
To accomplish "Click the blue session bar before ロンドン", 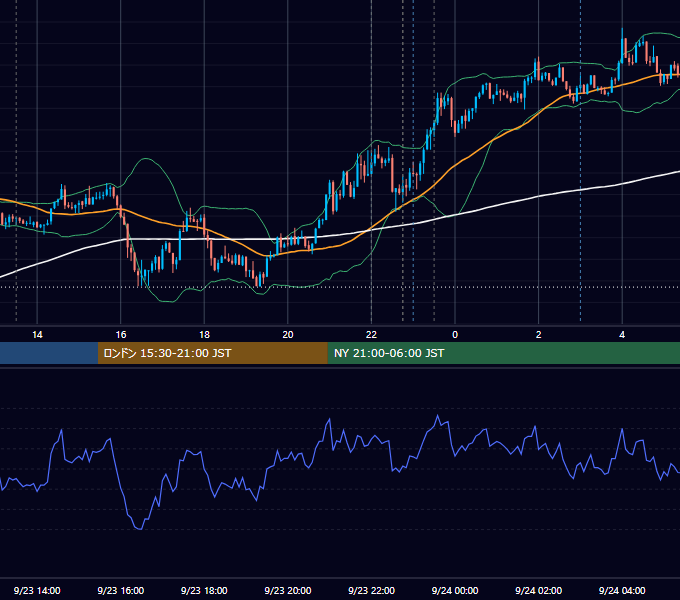I will click(49, 353).
